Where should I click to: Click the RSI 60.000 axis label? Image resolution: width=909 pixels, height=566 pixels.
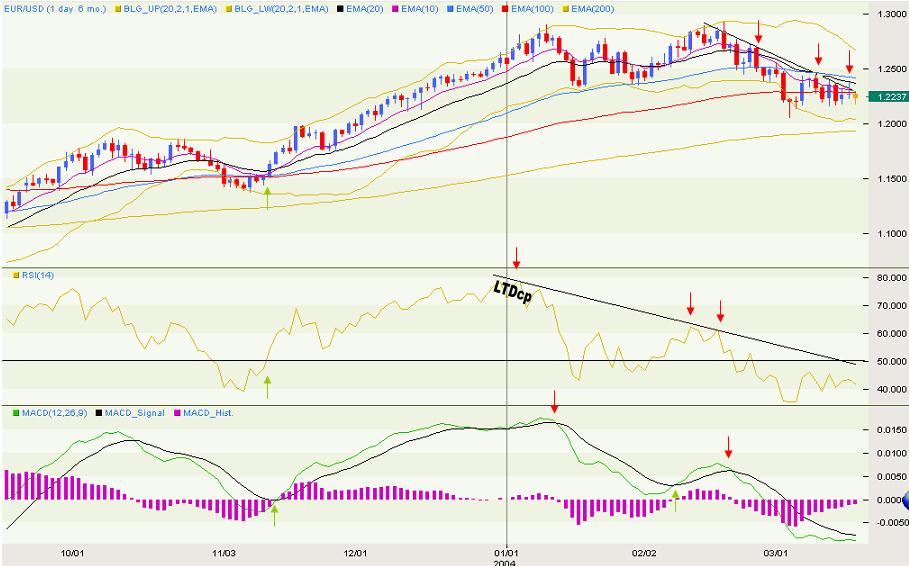click(x=893, y=333)
